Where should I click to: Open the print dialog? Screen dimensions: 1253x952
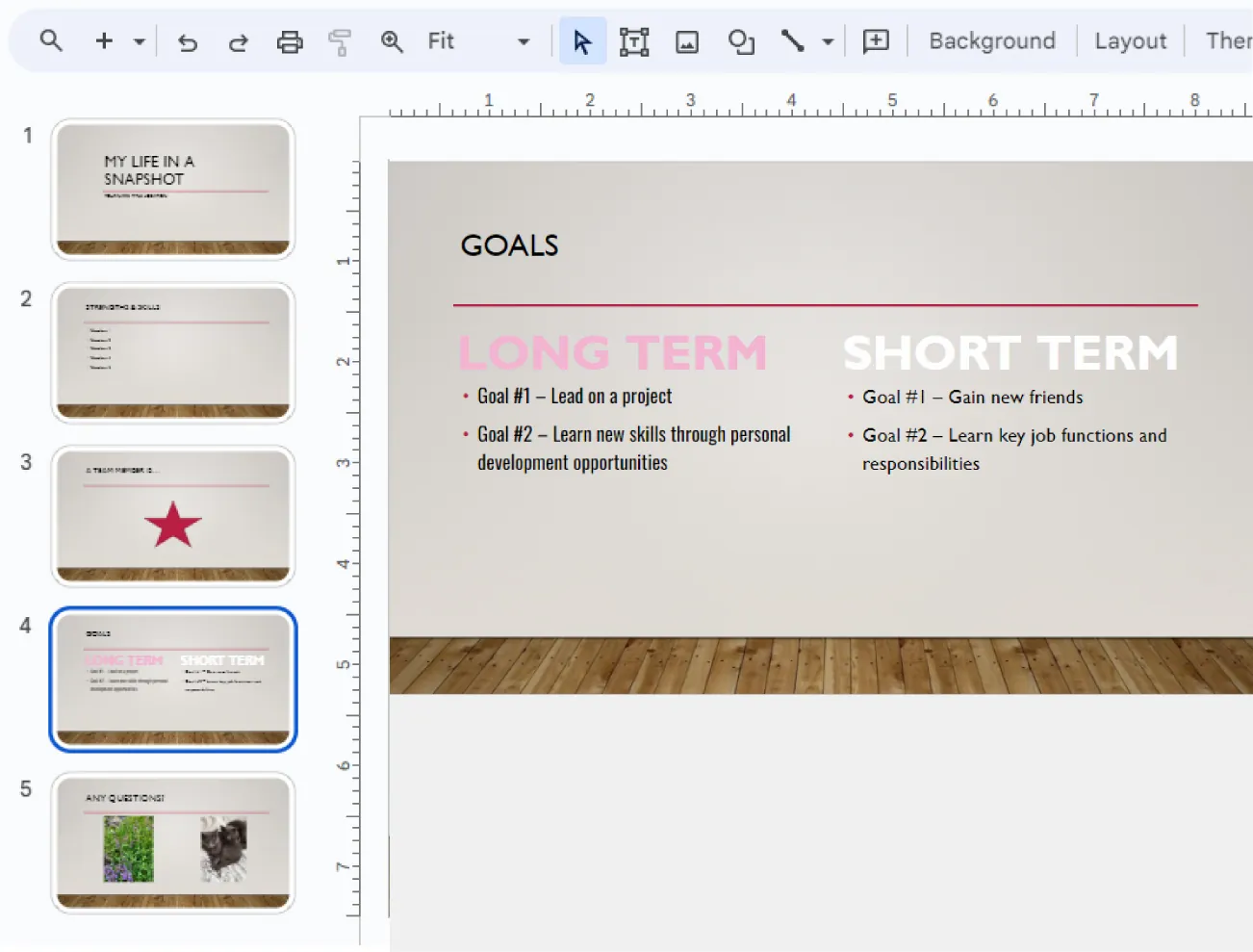(290, 41)
